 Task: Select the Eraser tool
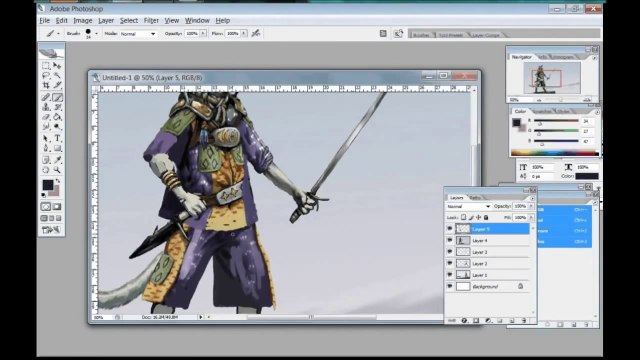pyautogui.click(x=46, y=117)
